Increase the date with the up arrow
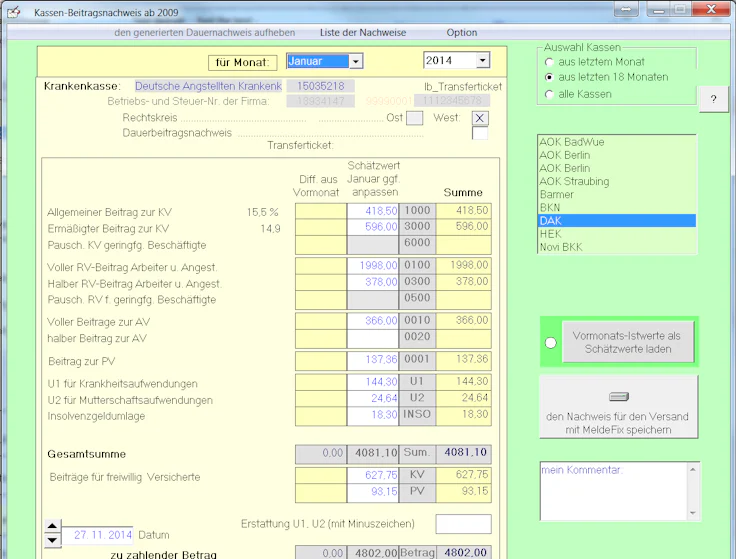Screen dimensions: 736x559 pyautogui.click(x=52, y=526)
